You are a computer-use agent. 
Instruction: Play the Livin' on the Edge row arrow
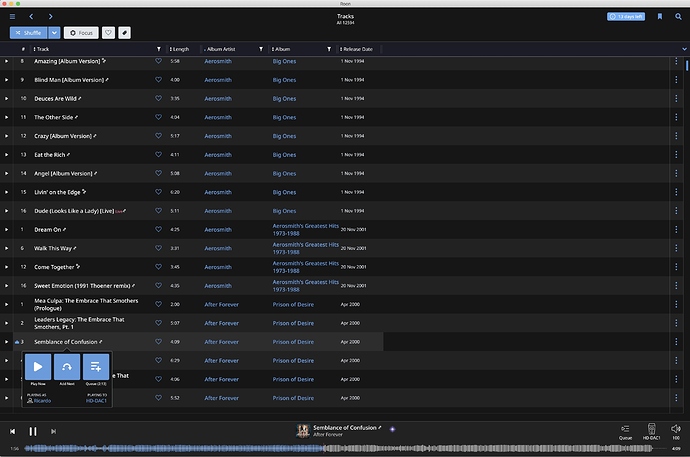tap(6, 192)
